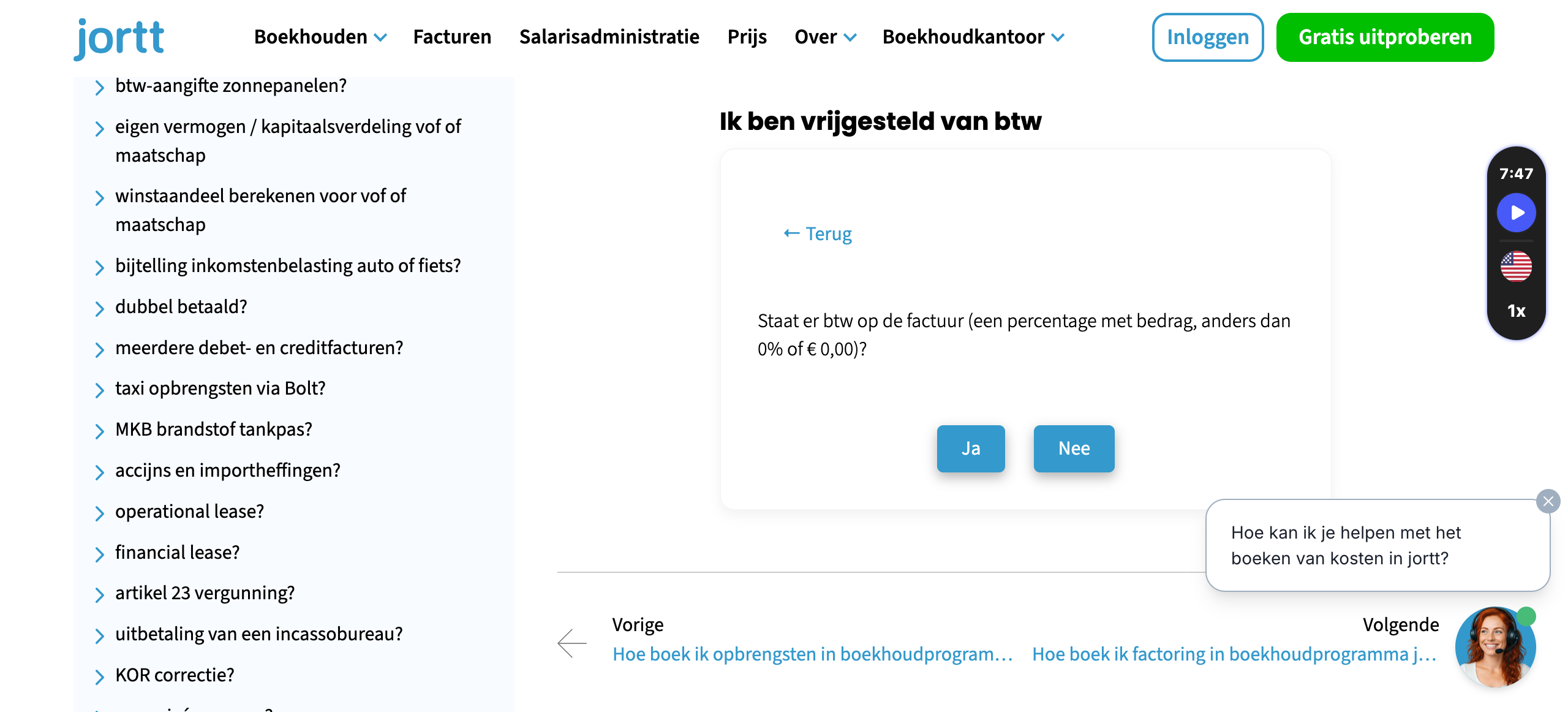Open the Facturen menu item
This screenshot has height=712, width=1568.
click(x=452, y=37)
